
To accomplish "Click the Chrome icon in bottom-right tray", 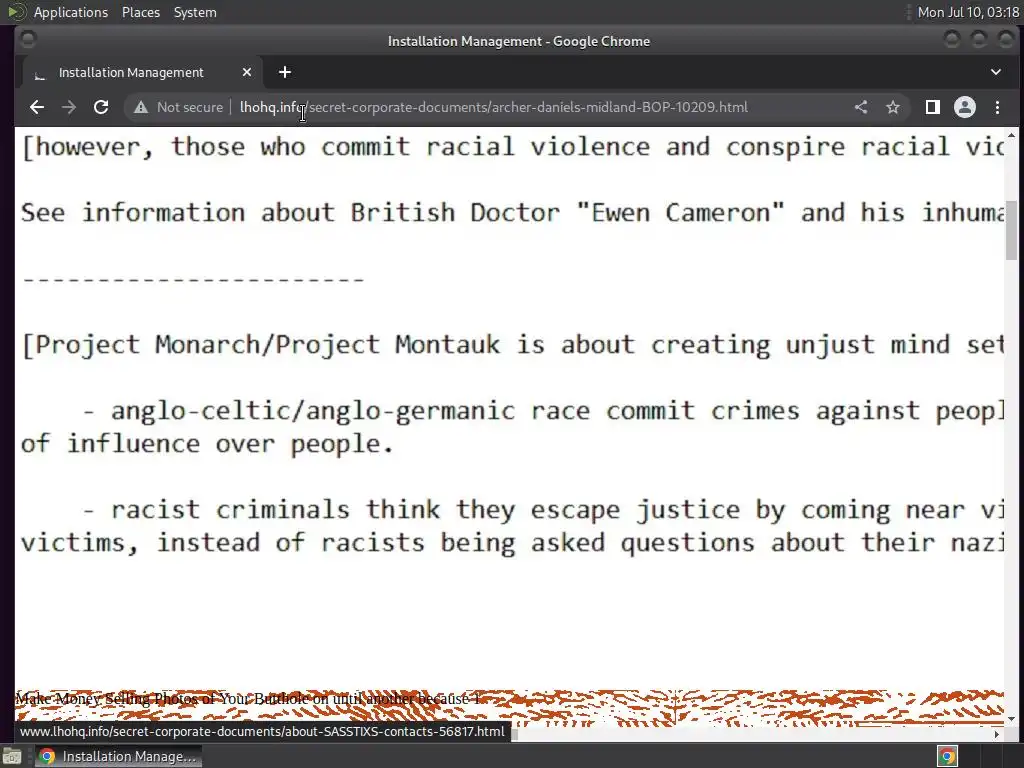I will click(948, 756).
